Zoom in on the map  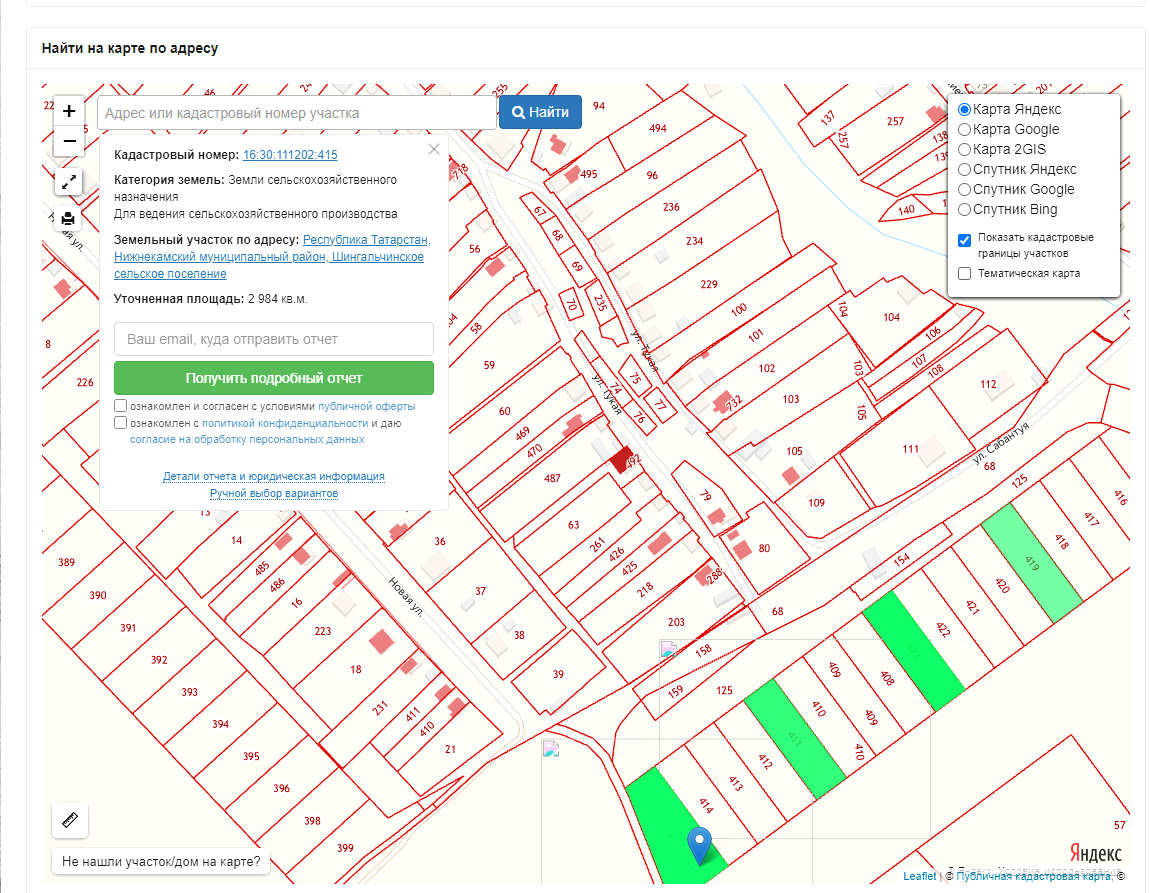point(69,111)
